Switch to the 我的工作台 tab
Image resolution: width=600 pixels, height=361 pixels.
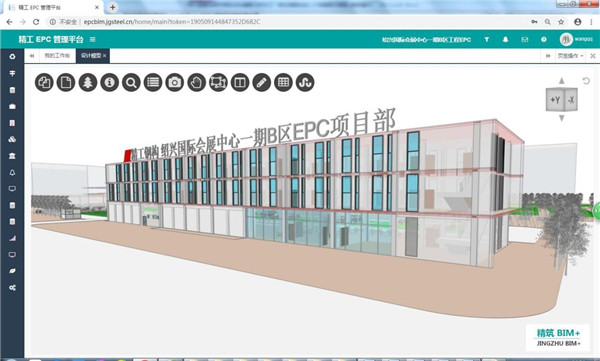pos(57,56)
